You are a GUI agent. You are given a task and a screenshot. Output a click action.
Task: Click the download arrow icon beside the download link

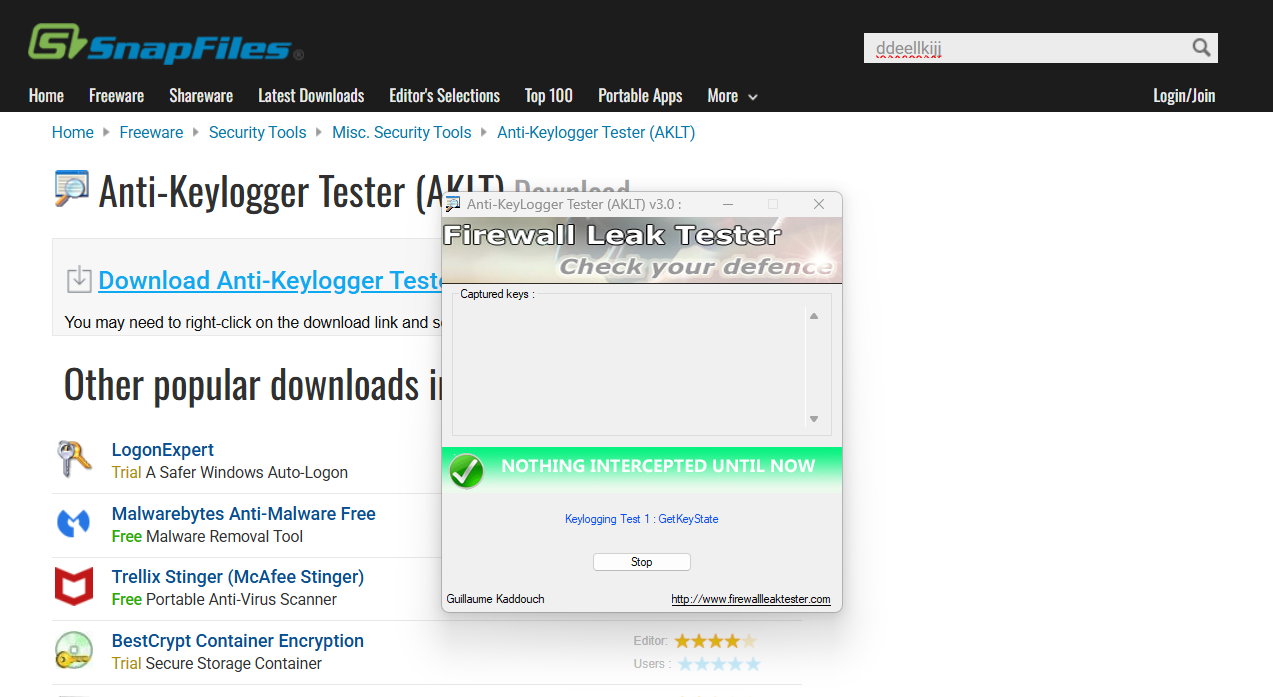click(79, 280)
